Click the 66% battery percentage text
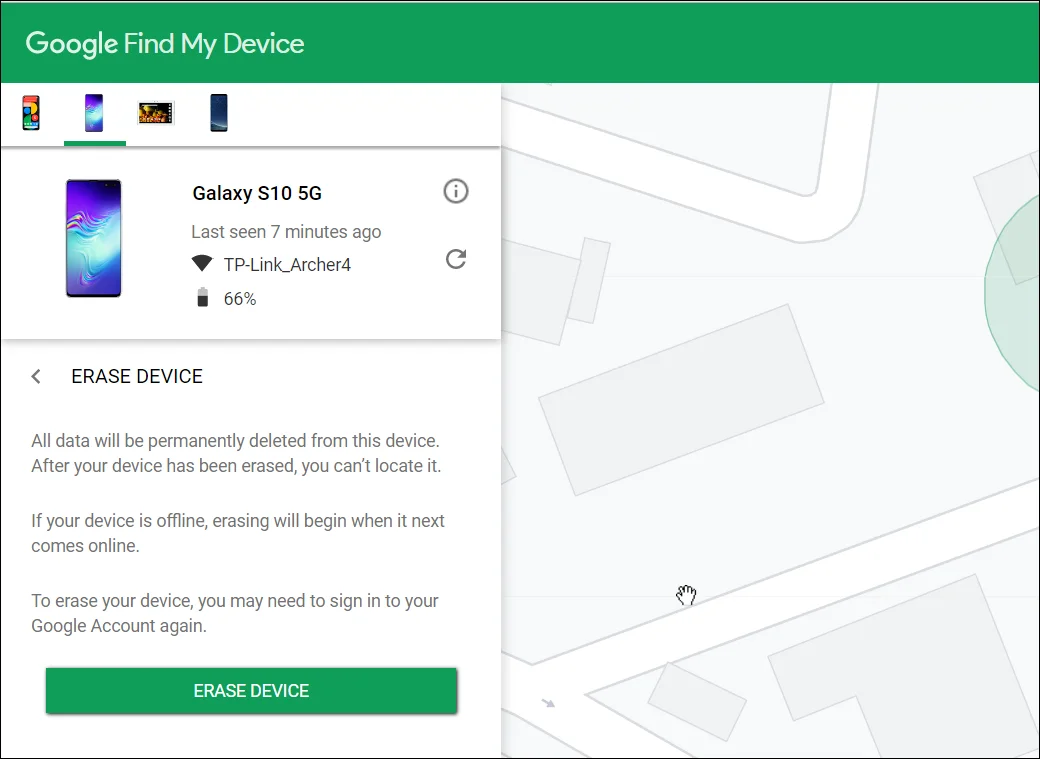1040x759 pixels. (240, 299)
